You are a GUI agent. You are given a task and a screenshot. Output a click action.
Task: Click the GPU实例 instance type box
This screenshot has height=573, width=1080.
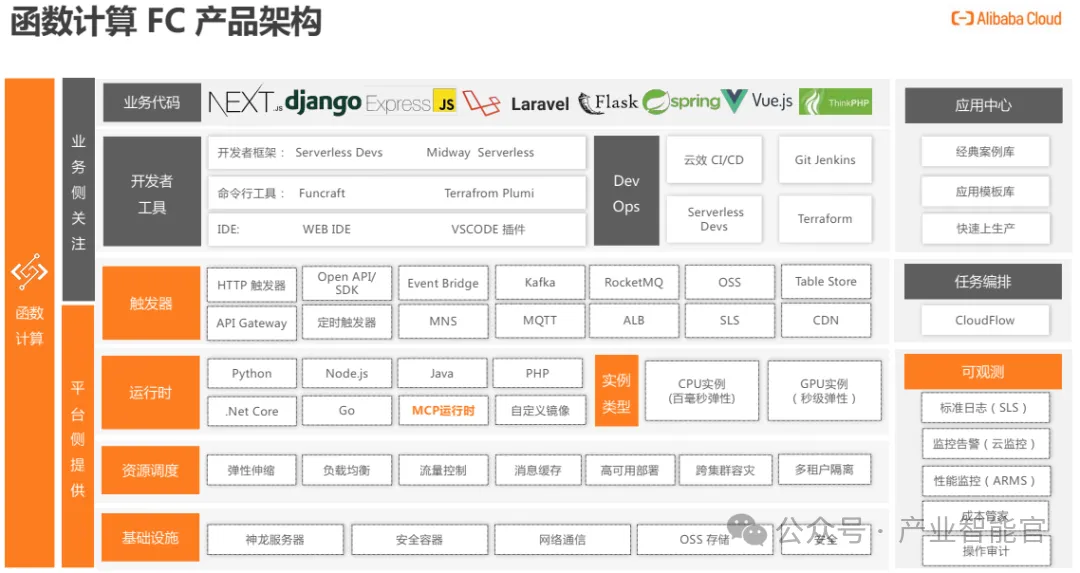click(x=824, y=390)
